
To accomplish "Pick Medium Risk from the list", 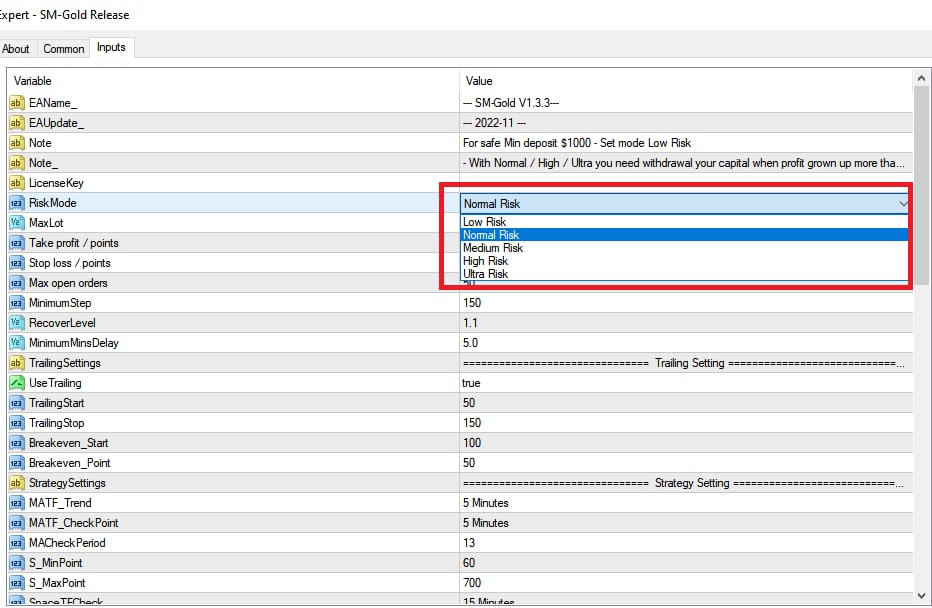I will pyautogui.click(x=685, y=248).
